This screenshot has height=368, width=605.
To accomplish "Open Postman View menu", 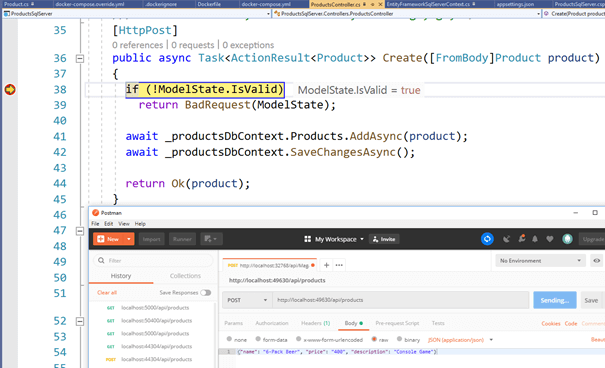I will pos(124,224).
